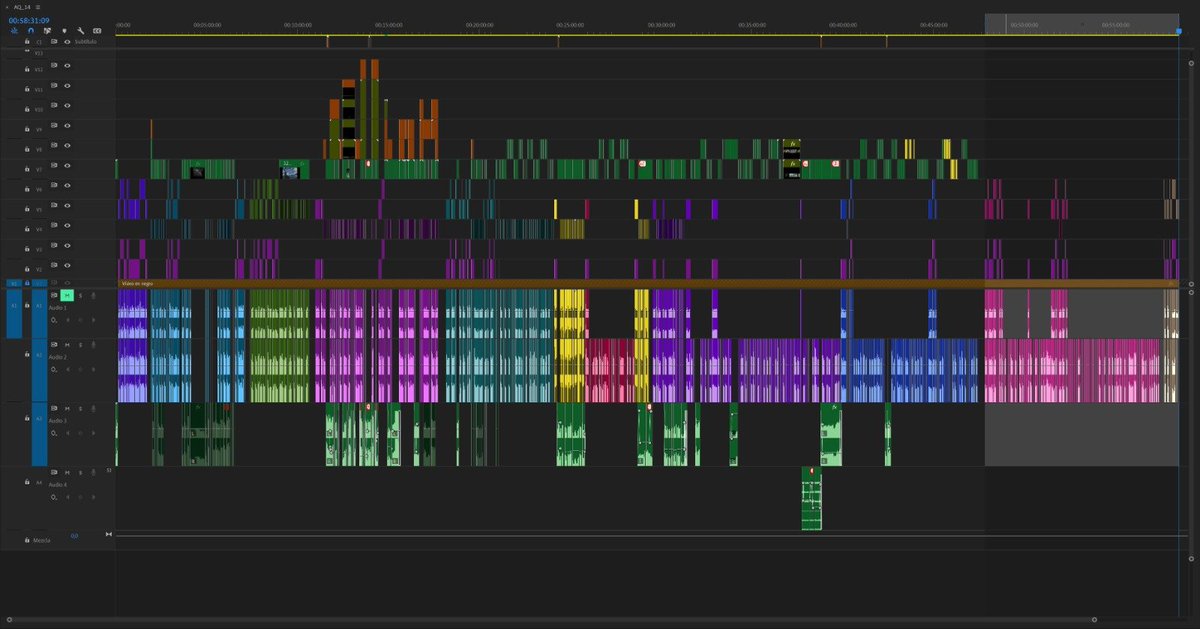Hide the V8 track output eye
Viewport: 1200px width, 629px height.
click(x=67, y=146)
